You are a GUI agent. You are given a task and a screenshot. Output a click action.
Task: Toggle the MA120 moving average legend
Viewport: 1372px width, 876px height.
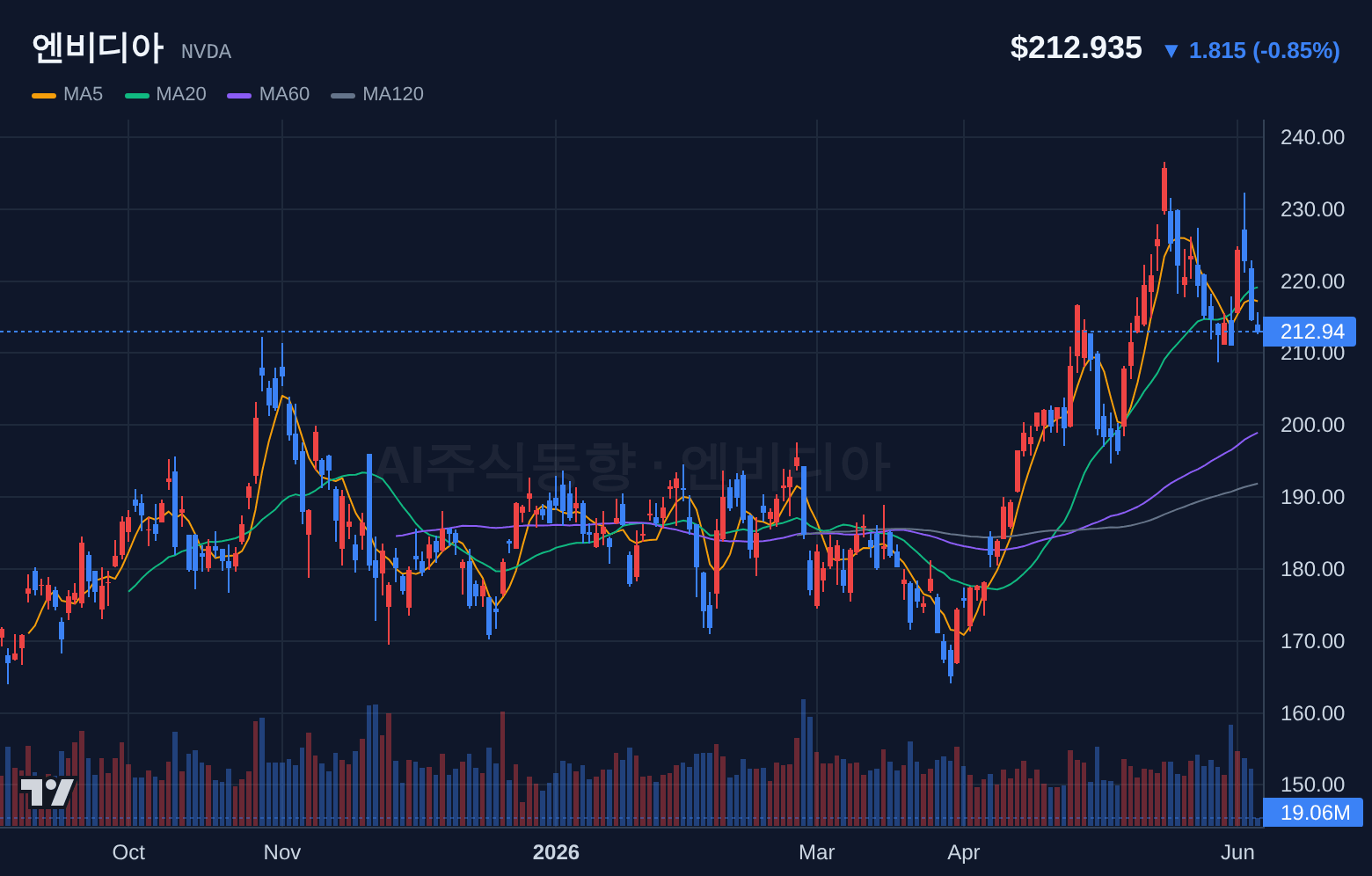pyautogui.click(x=377, y=94)
